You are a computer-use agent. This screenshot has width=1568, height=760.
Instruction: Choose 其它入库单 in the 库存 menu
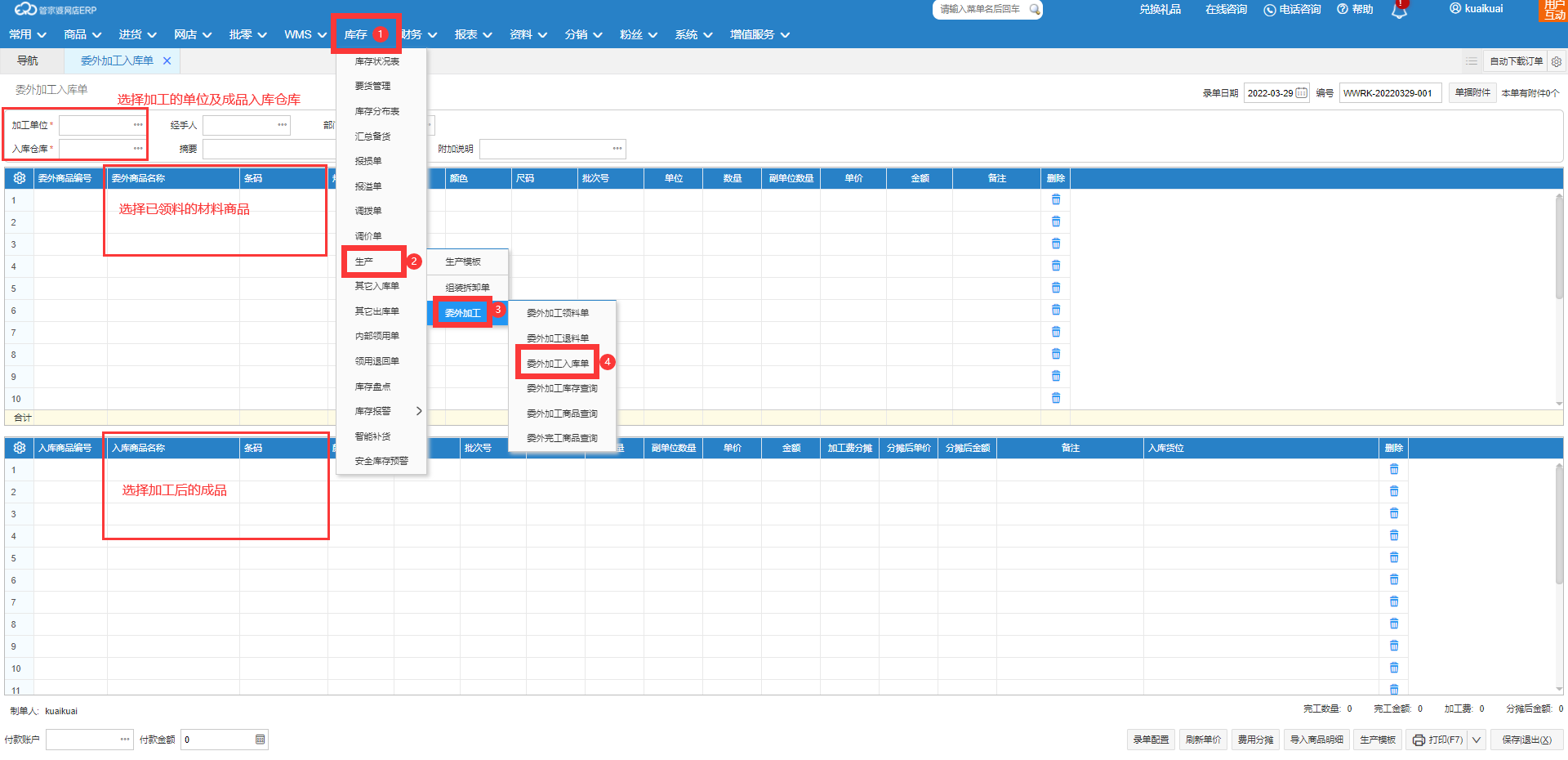coord(377,286)
